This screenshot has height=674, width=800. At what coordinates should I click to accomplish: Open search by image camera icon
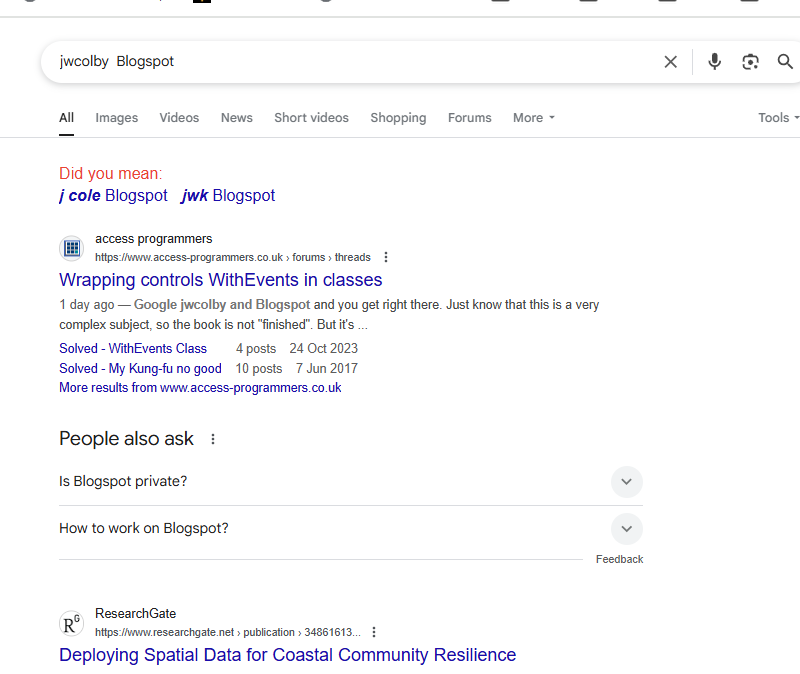[x=750, y=62]
